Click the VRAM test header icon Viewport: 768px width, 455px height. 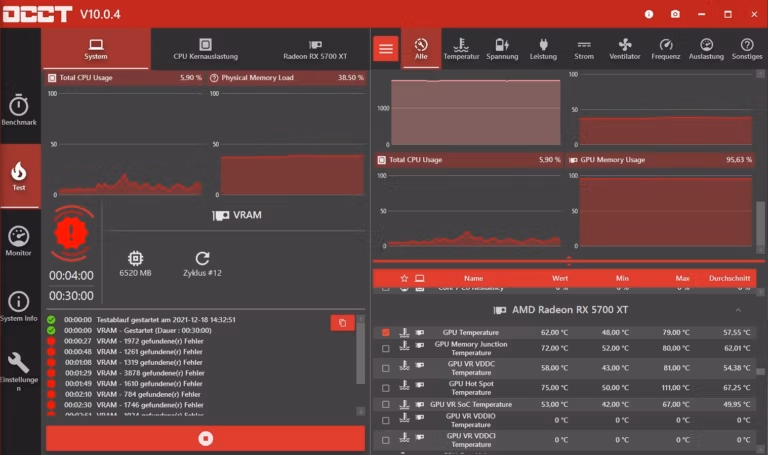(220, 216)
